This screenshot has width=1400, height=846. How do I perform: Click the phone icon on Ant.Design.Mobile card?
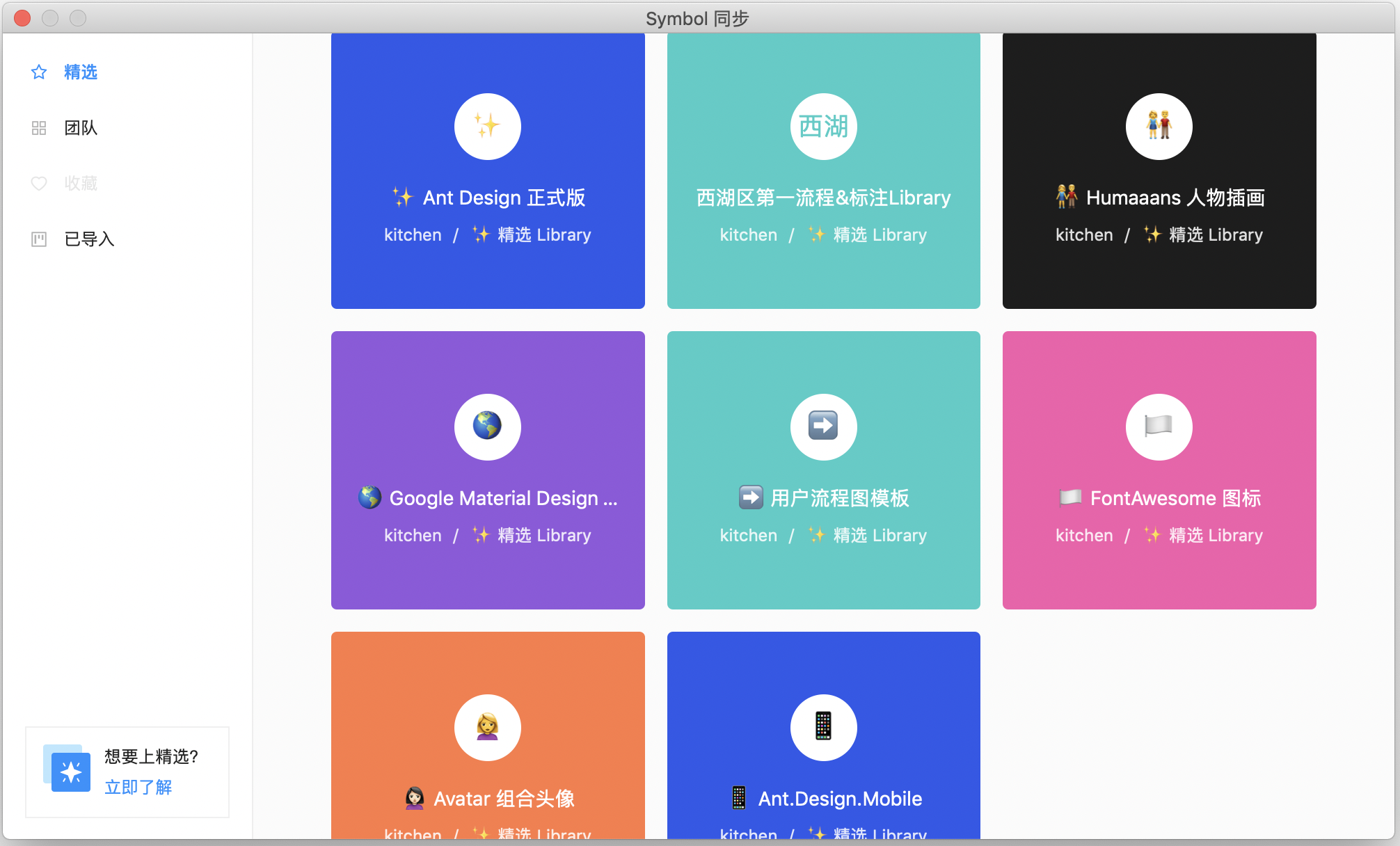tap(823, 727)
